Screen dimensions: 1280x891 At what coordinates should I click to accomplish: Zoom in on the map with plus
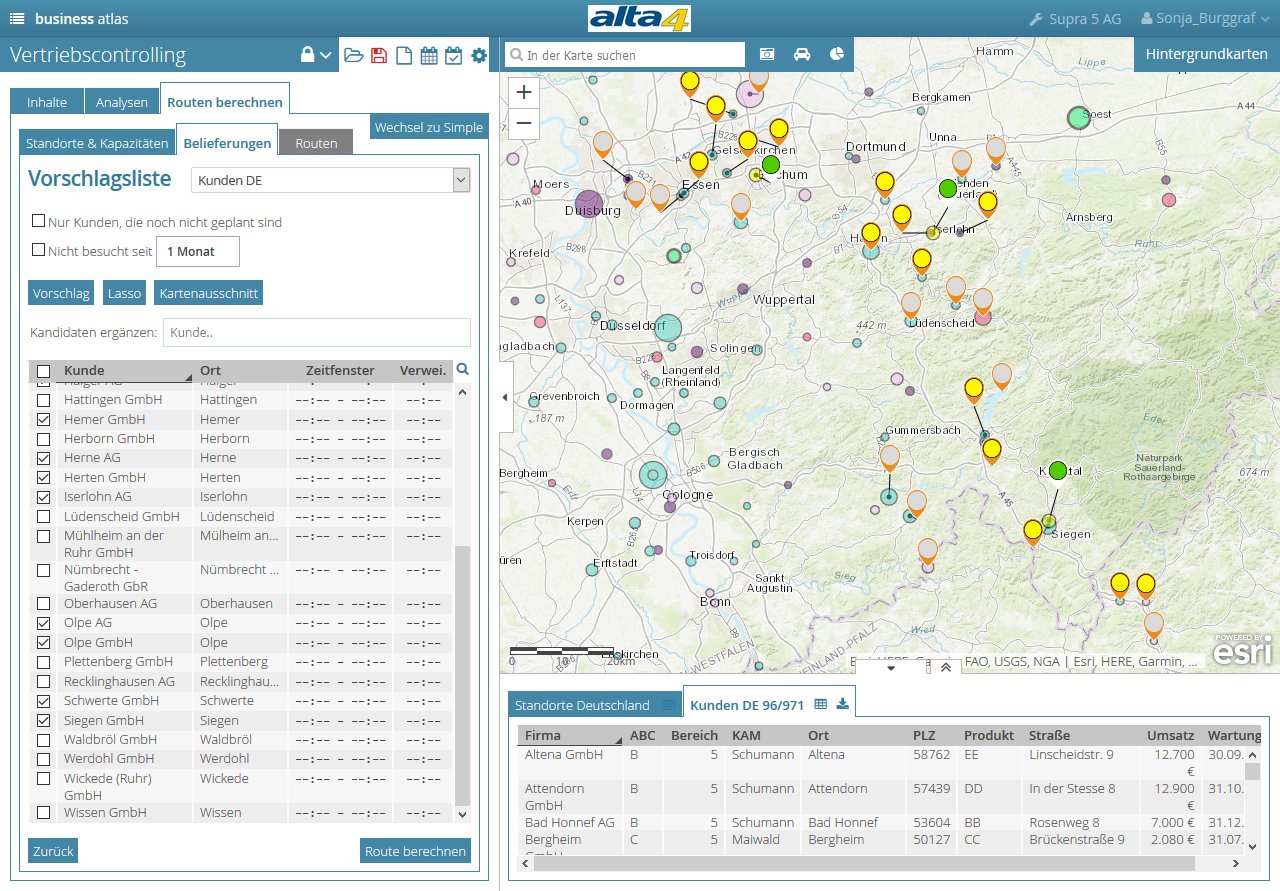(x=525, y=92)
